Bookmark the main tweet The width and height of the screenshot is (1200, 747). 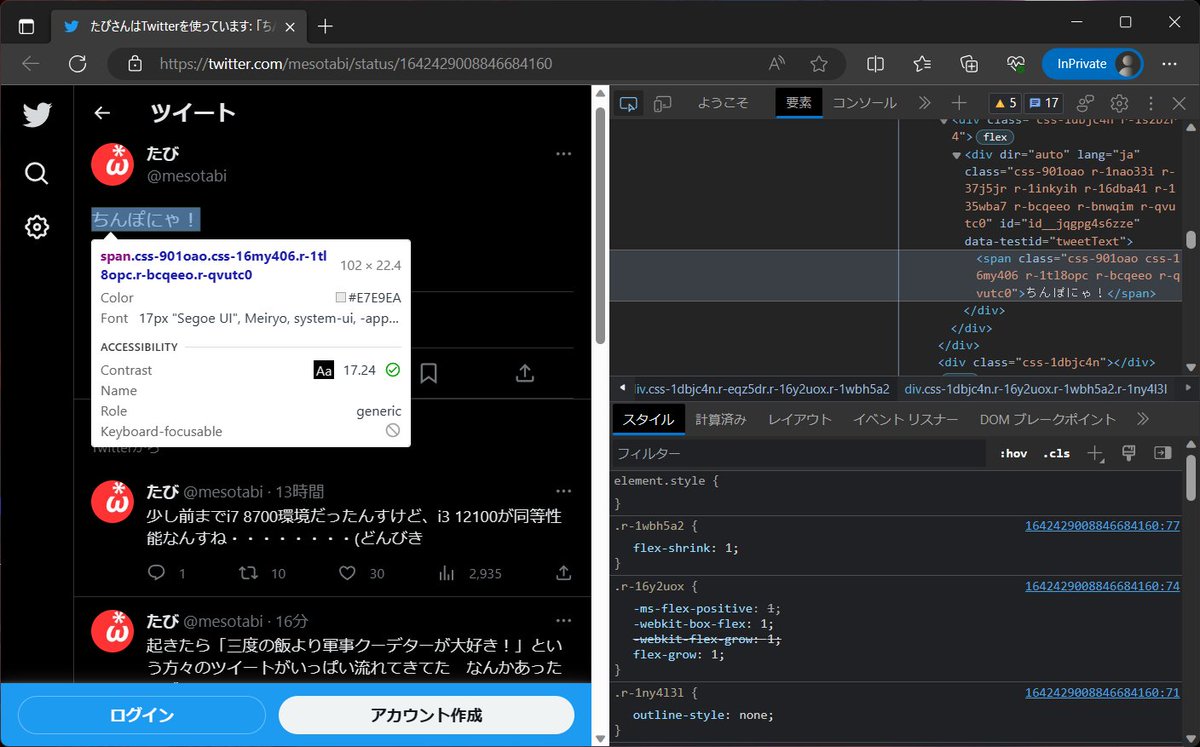coord(428,373)
